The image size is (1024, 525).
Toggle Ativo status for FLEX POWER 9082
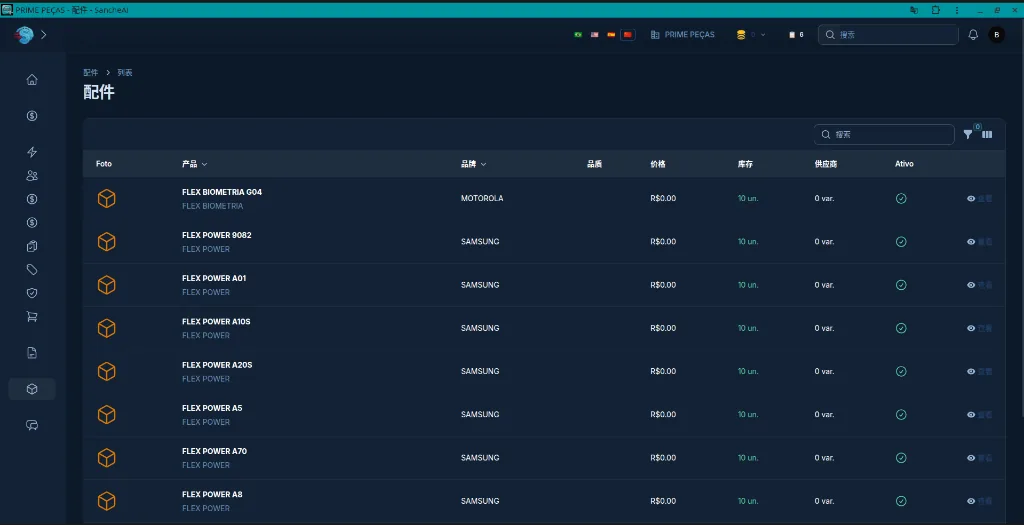[901, 242]
